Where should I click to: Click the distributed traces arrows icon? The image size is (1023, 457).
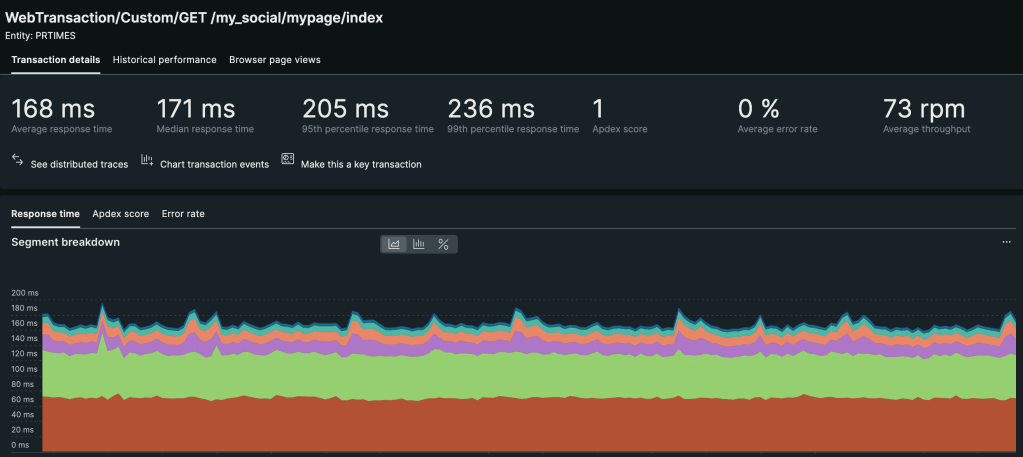click(x=18, y=160)
